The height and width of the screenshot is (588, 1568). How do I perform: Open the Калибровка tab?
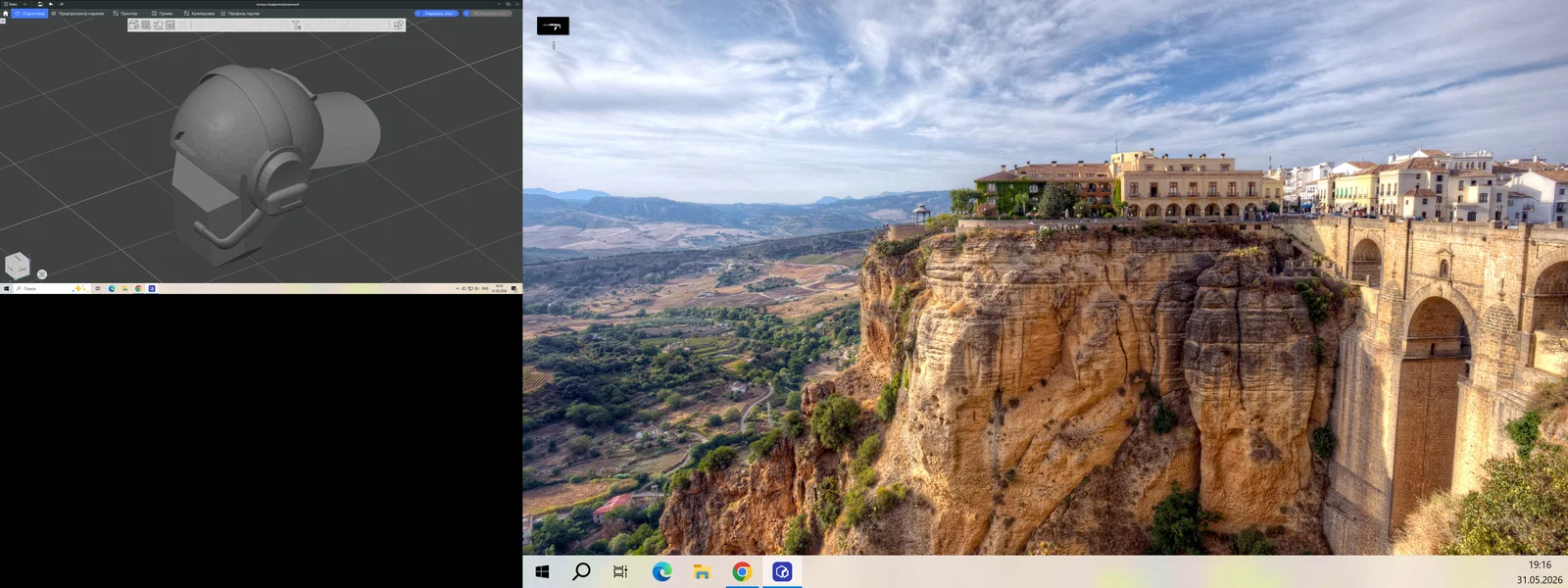click(x=199, y=14)
